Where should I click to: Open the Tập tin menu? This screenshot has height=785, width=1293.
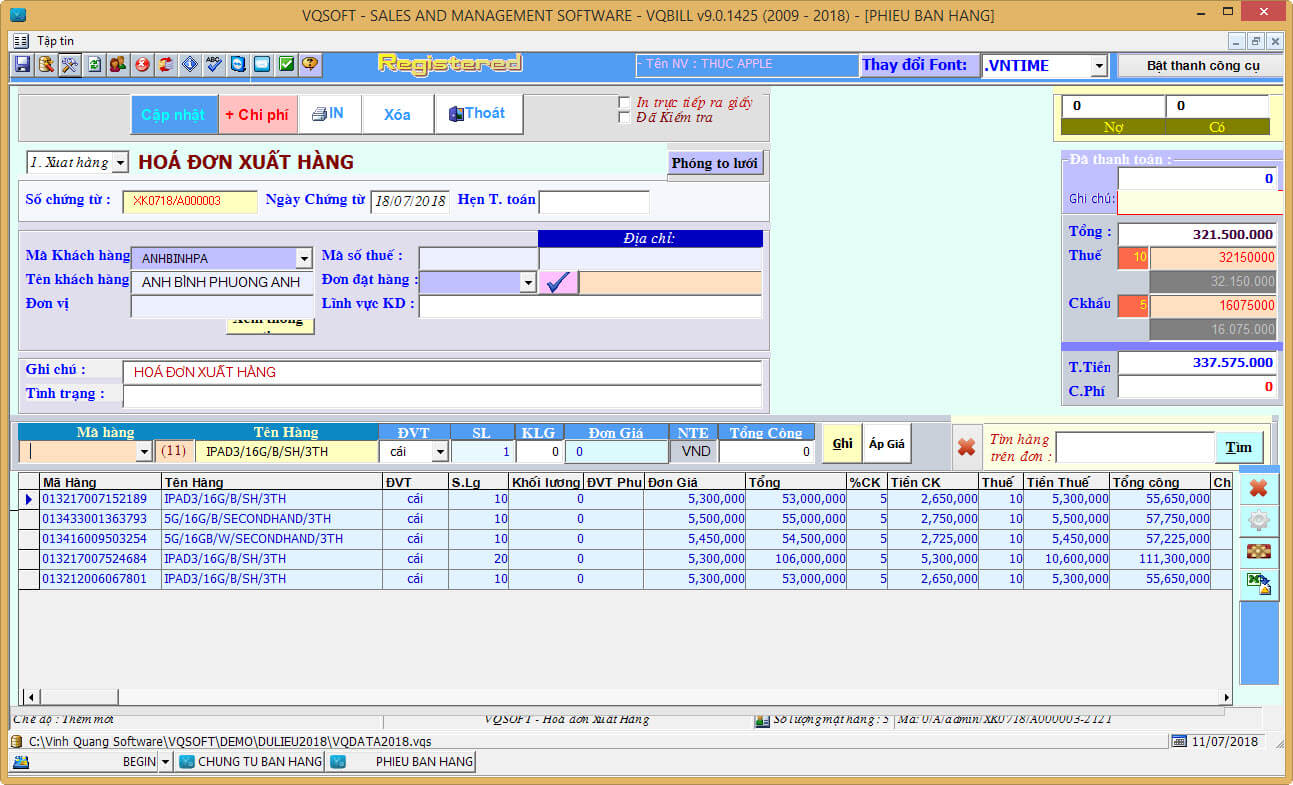point(55,41)
